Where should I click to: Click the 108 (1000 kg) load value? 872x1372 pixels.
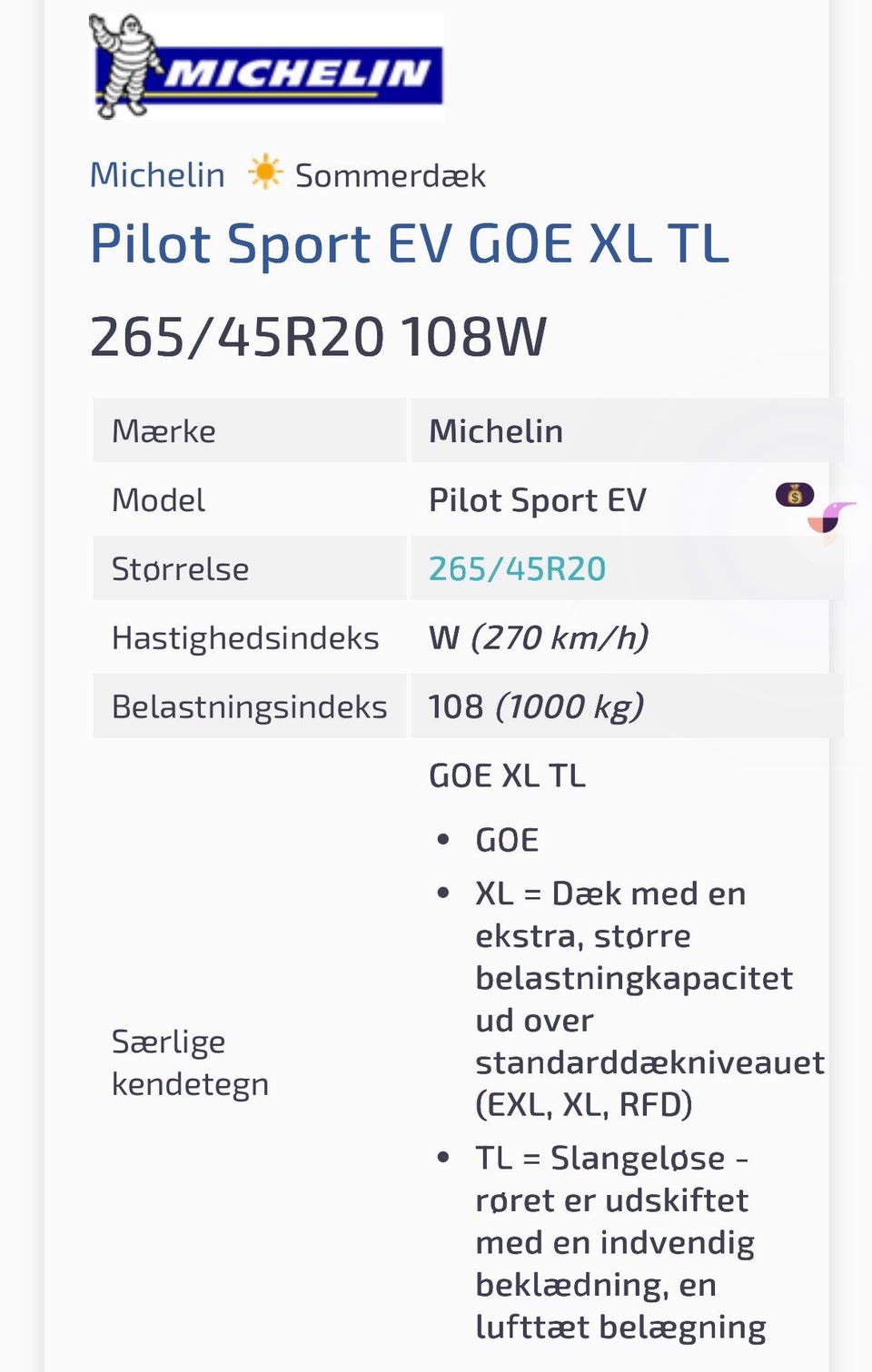[x=536, y=707]
